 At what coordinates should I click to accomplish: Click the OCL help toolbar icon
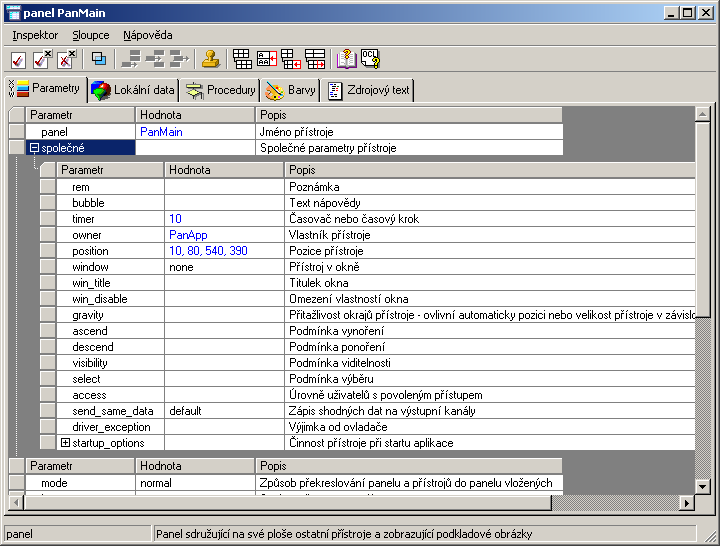click(370, 59)
